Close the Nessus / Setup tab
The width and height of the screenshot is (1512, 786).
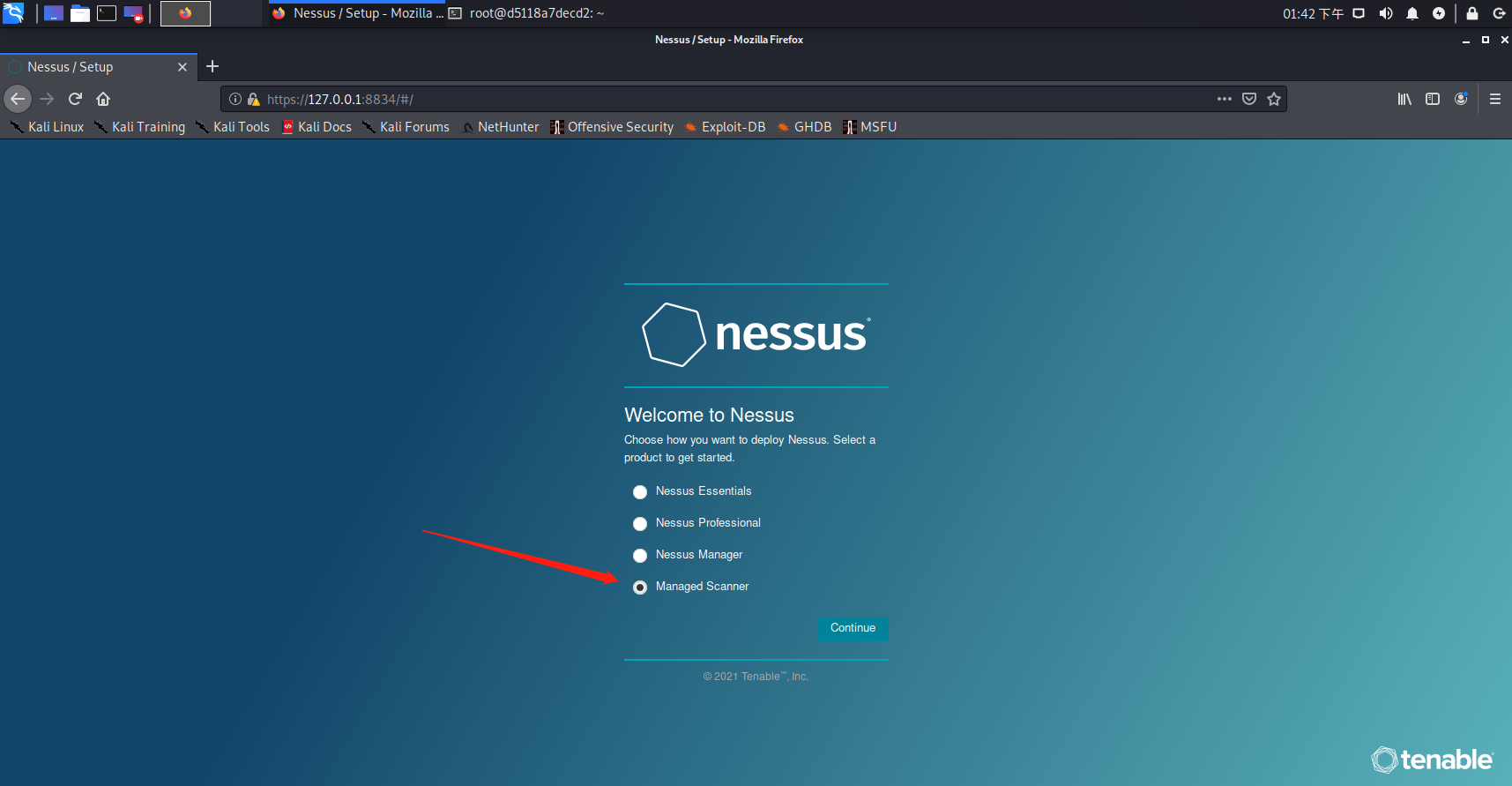tap(182, 67)
